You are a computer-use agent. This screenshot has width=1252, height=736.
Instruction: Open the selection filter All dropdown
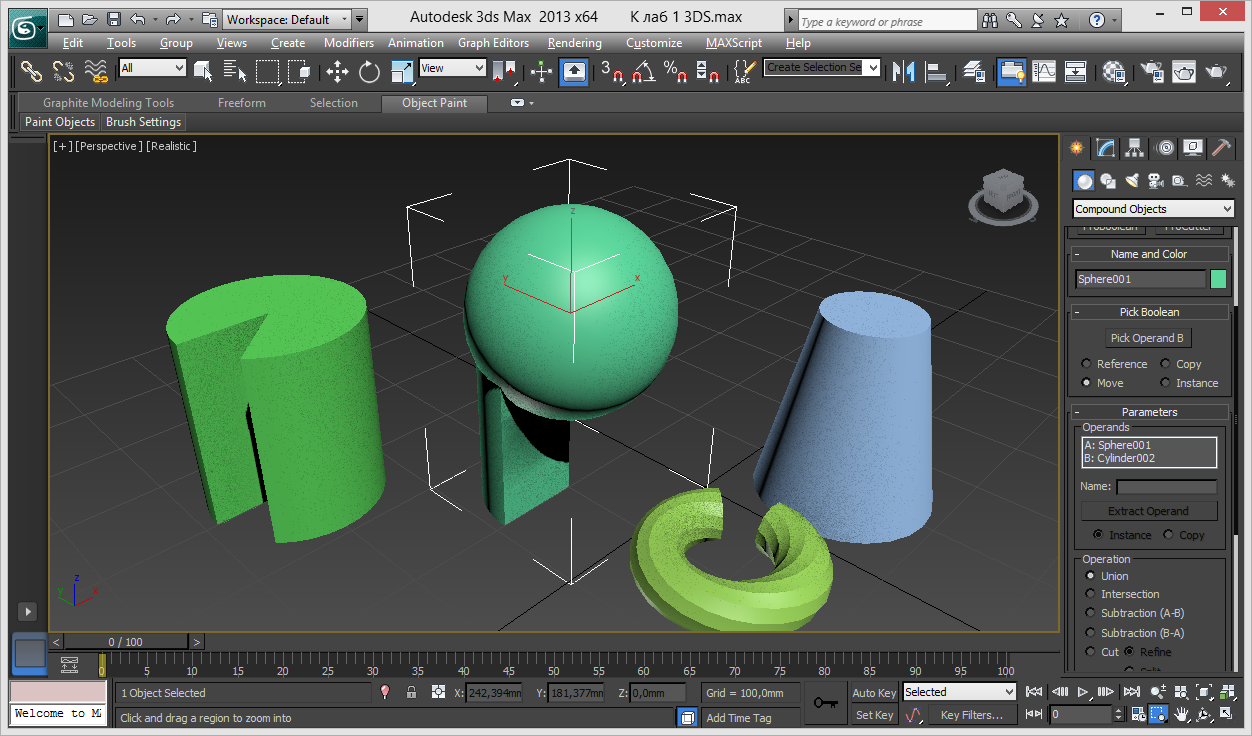[152, 68]
